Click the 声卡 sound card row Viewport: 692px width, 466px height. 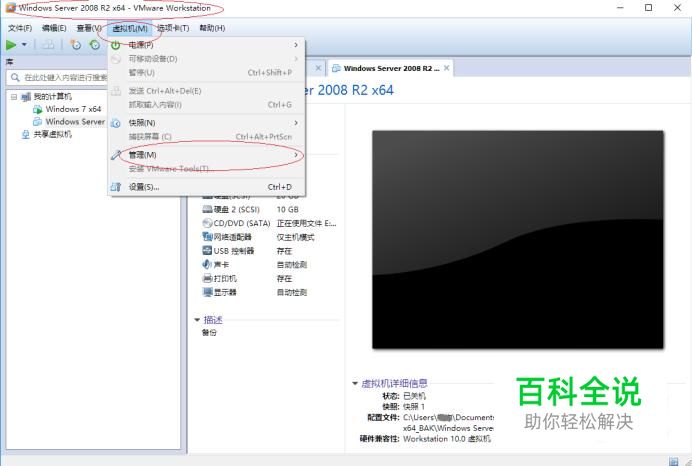269,265
